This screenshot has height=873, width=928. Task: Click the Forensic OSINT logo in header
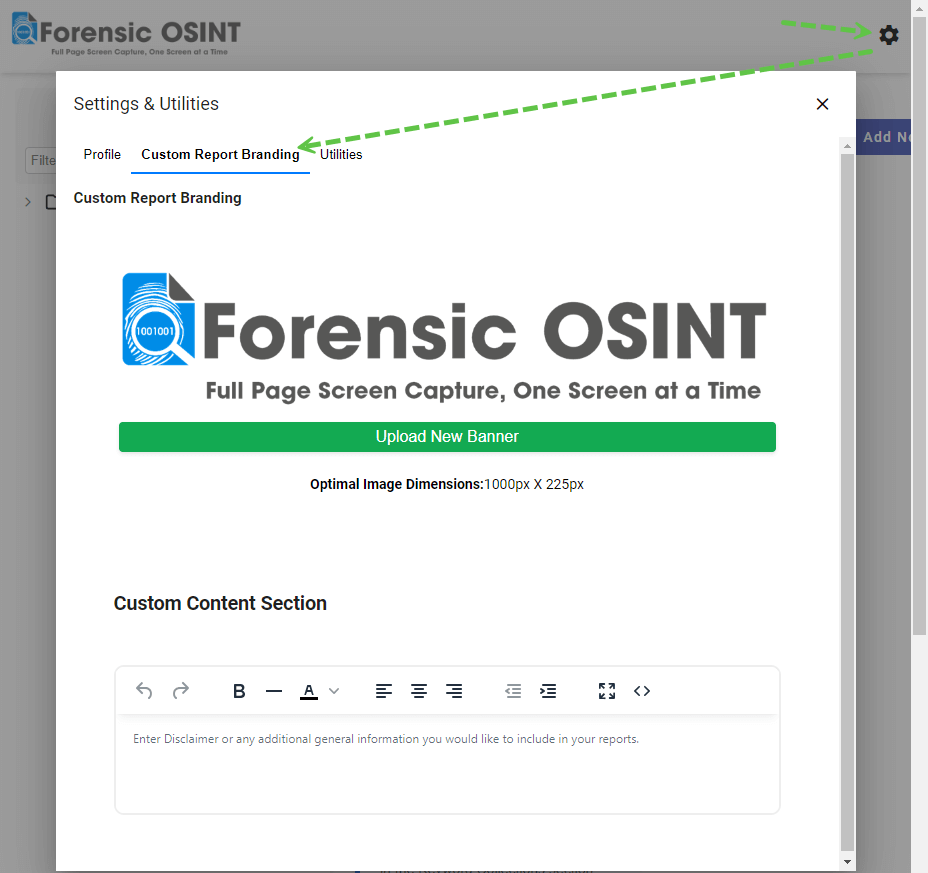click(126, 34)
